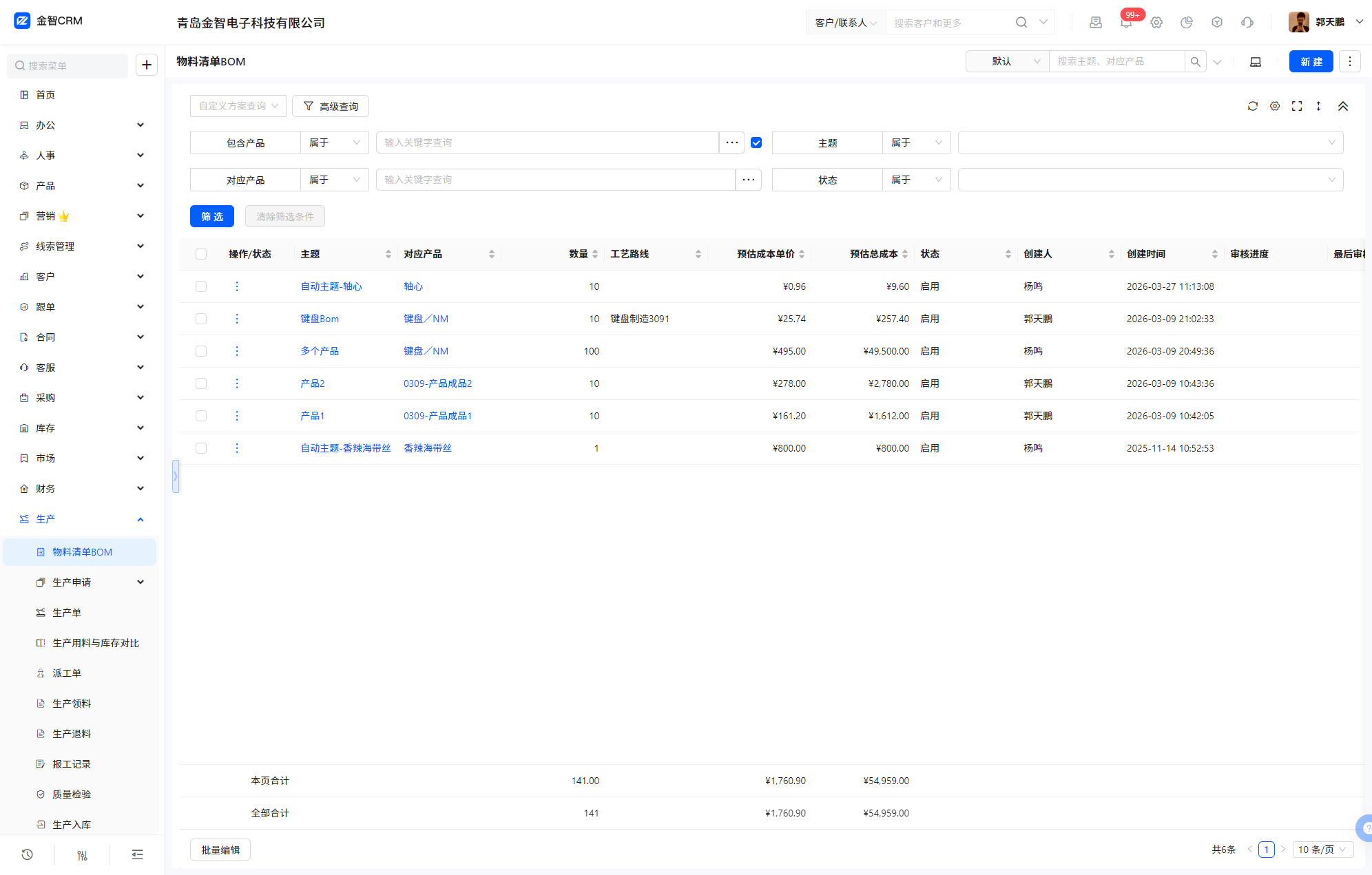The width and height of the screenshot is (1372, 875).
Task: Click the 筛选 filter button
Action: 212,216
